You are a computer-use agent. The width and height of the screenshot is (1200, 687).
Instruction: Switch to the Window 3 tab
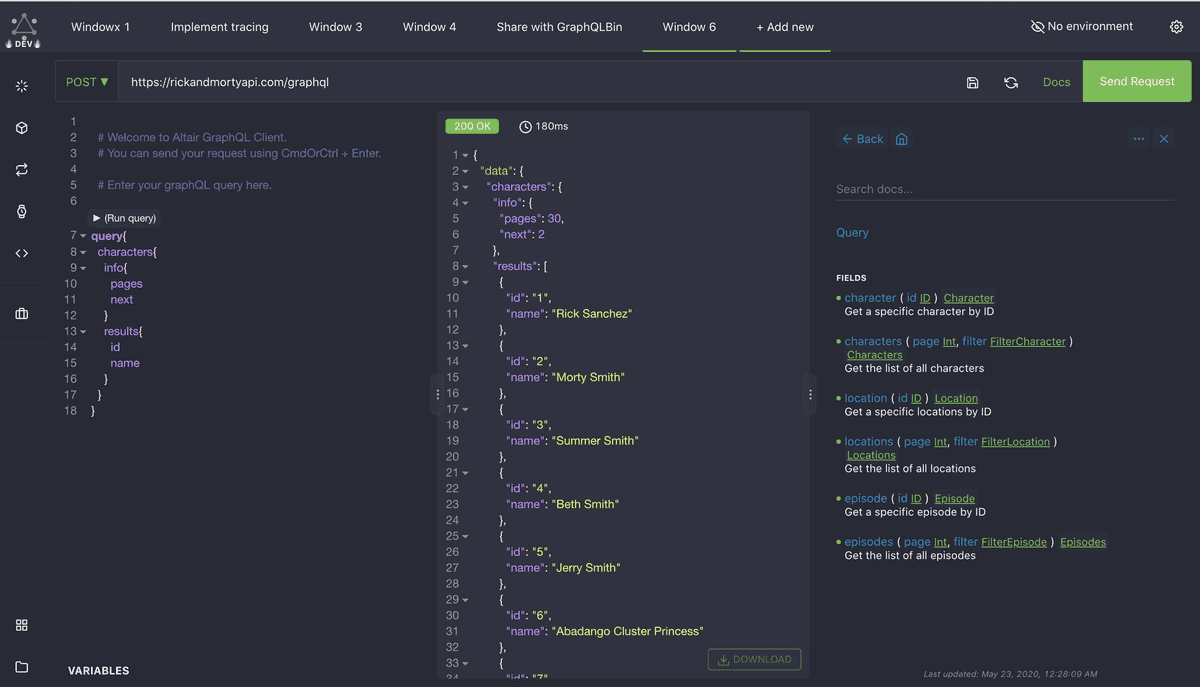pos(335,27)
